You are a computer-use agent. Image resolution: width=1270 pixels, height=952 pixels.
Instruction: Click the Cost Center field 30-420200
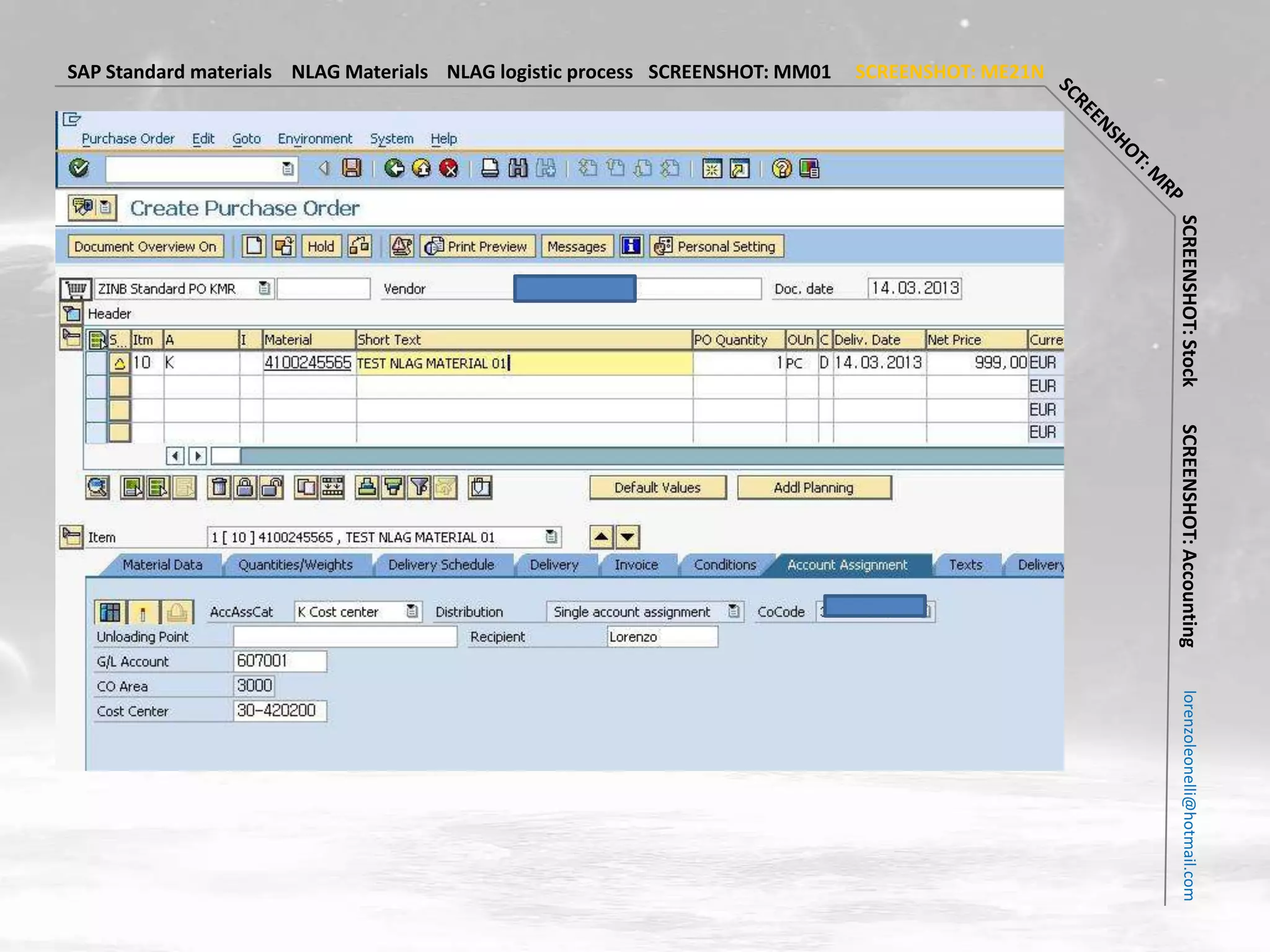tap(280, 711)
